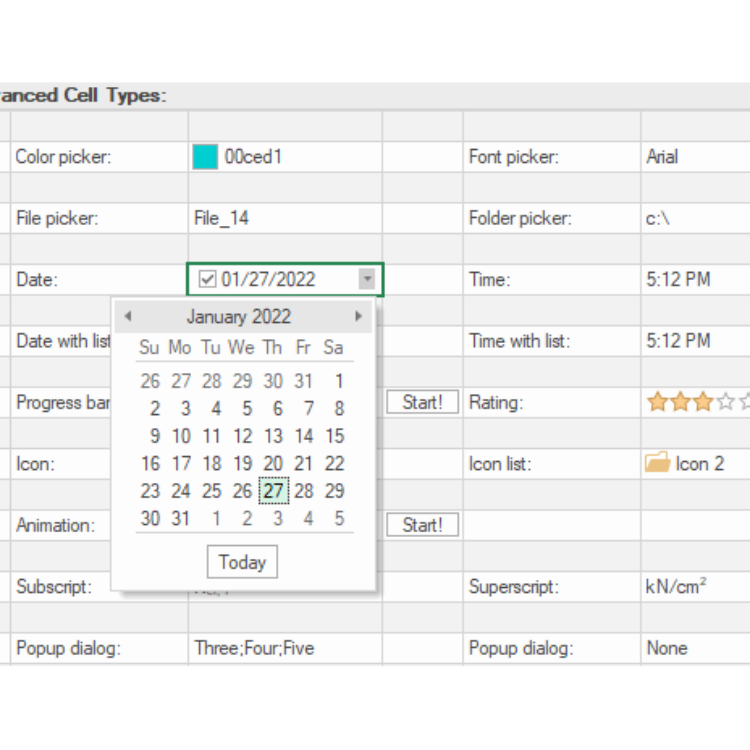Collapse the date picker dropdown arrow

(367, 279)
